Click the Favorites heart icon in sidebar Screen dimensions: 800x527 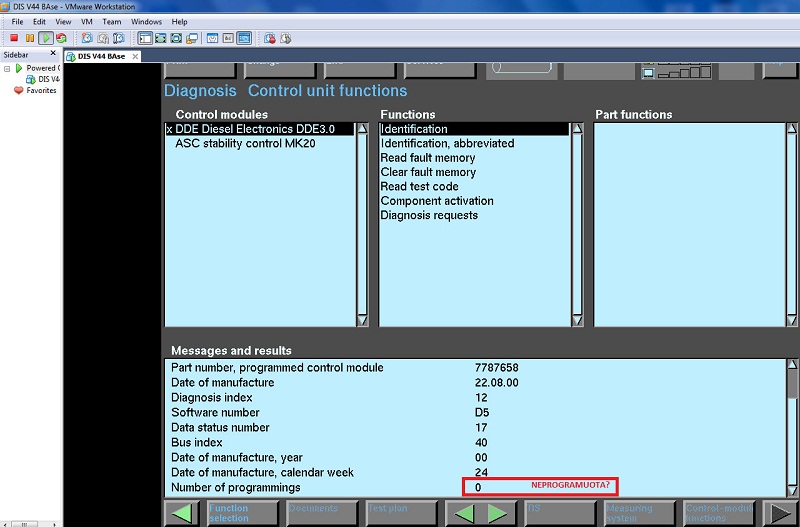coord(18,90)
